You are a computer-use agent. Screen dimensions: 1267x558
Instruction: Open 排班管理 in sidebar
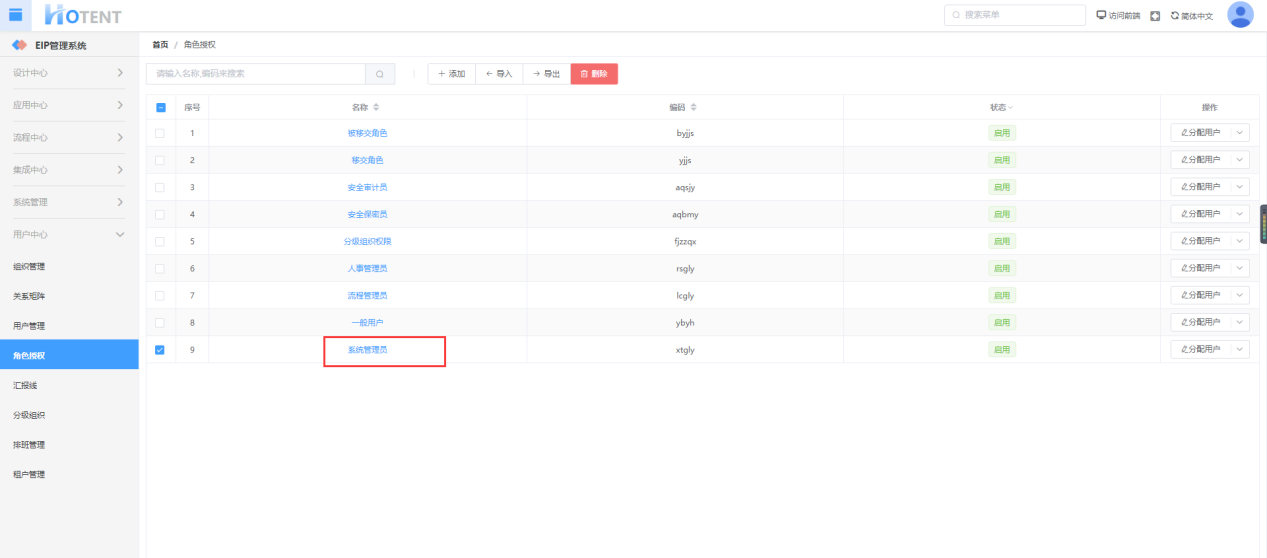coord(69,445)
